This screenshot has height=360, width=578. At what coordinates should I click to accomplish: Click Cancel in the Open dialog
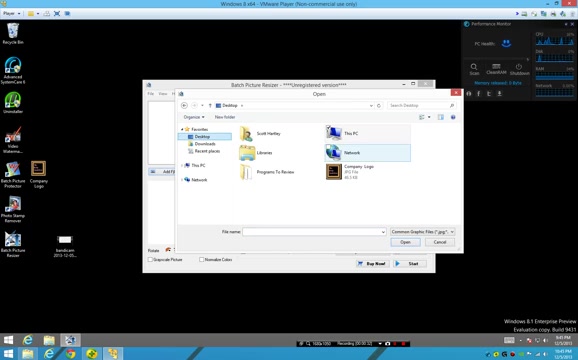click(x=440, y=242)
